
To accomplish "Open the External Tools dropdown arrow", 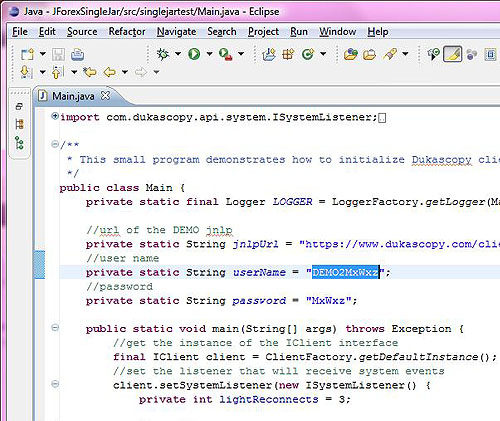I will tap(241, 54).
